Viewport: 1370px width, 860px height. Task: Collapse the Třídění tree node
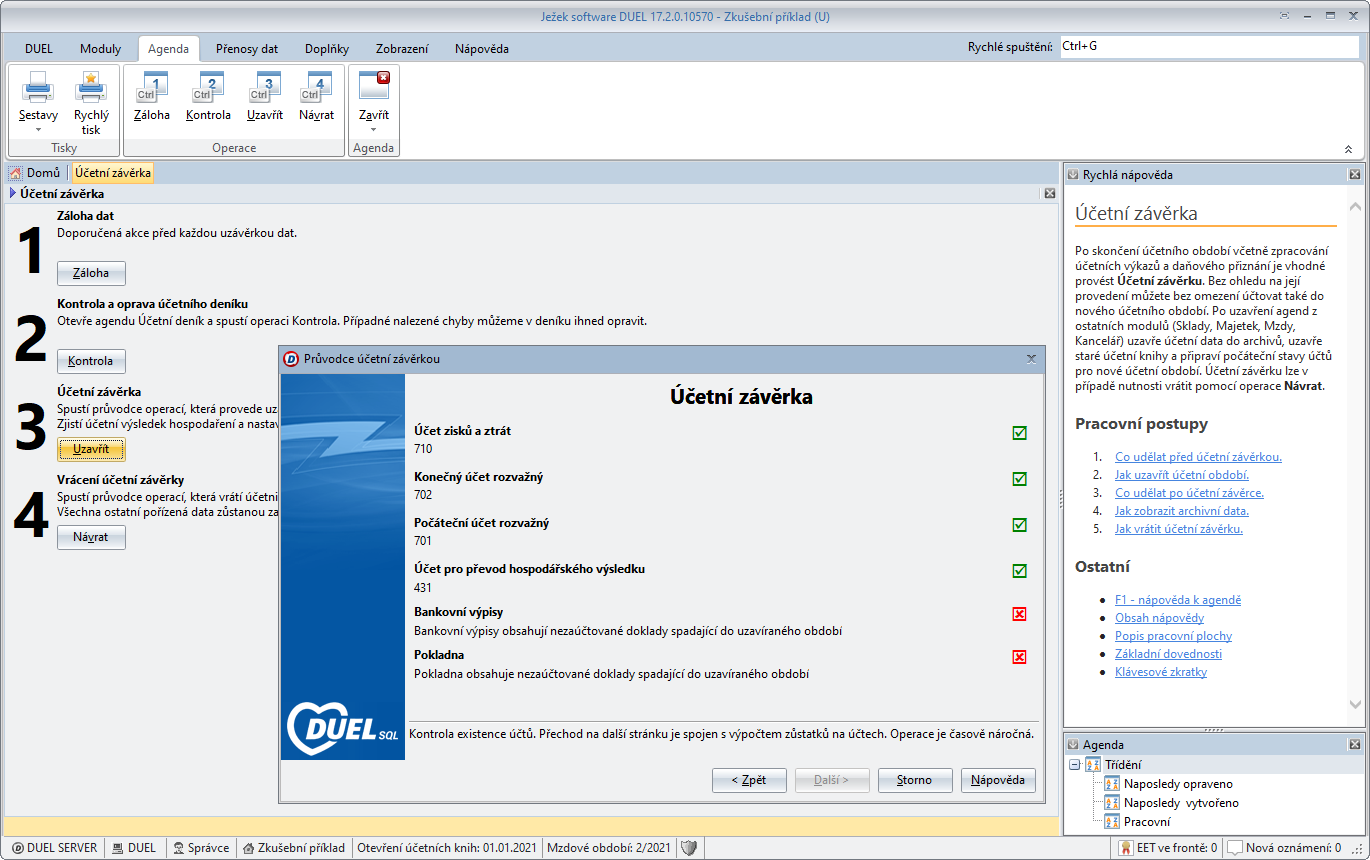click(1075, 764)
